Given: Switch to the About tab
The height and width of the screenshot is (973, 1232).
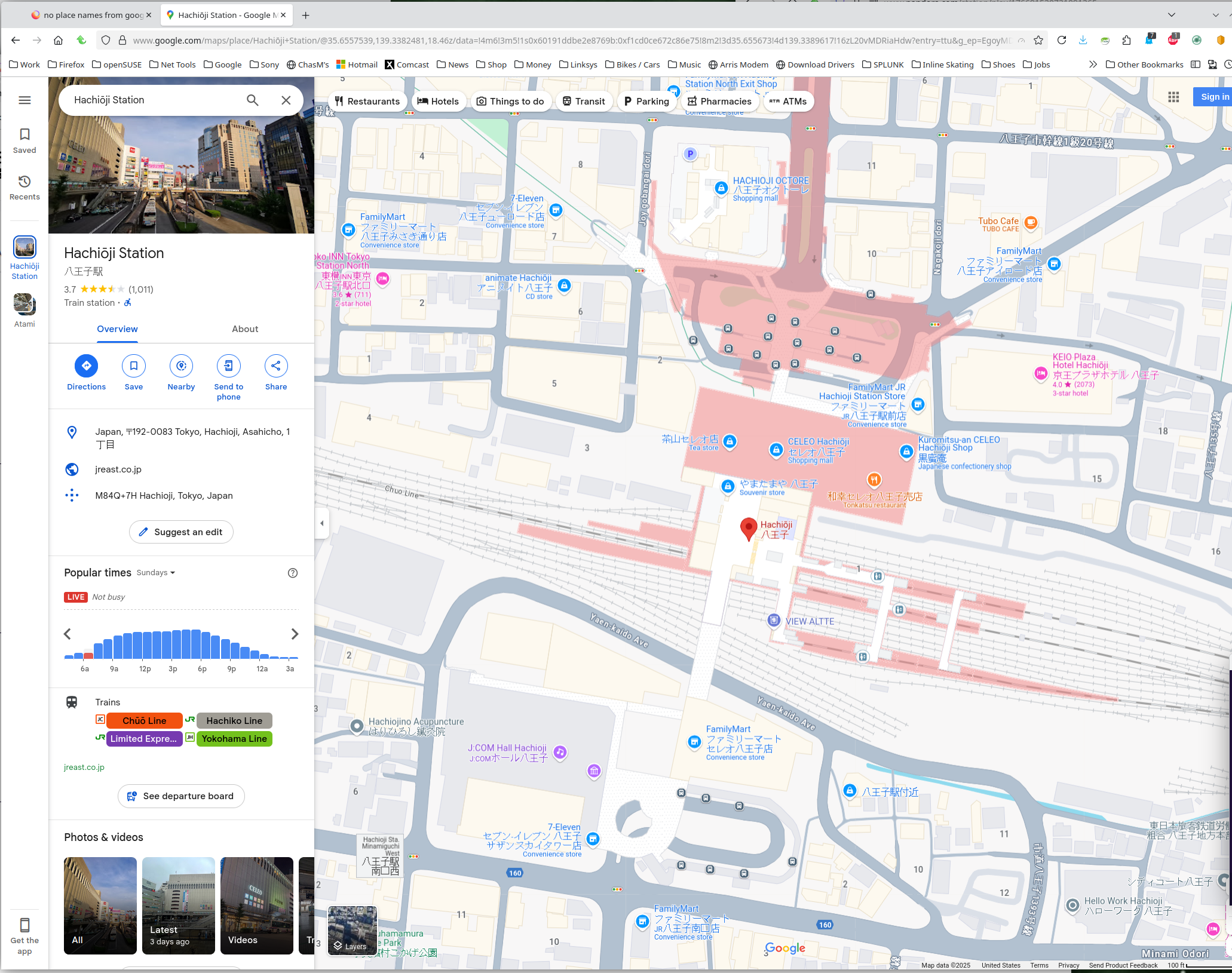Looking at the screenshot, I should [x=245, y=329].
